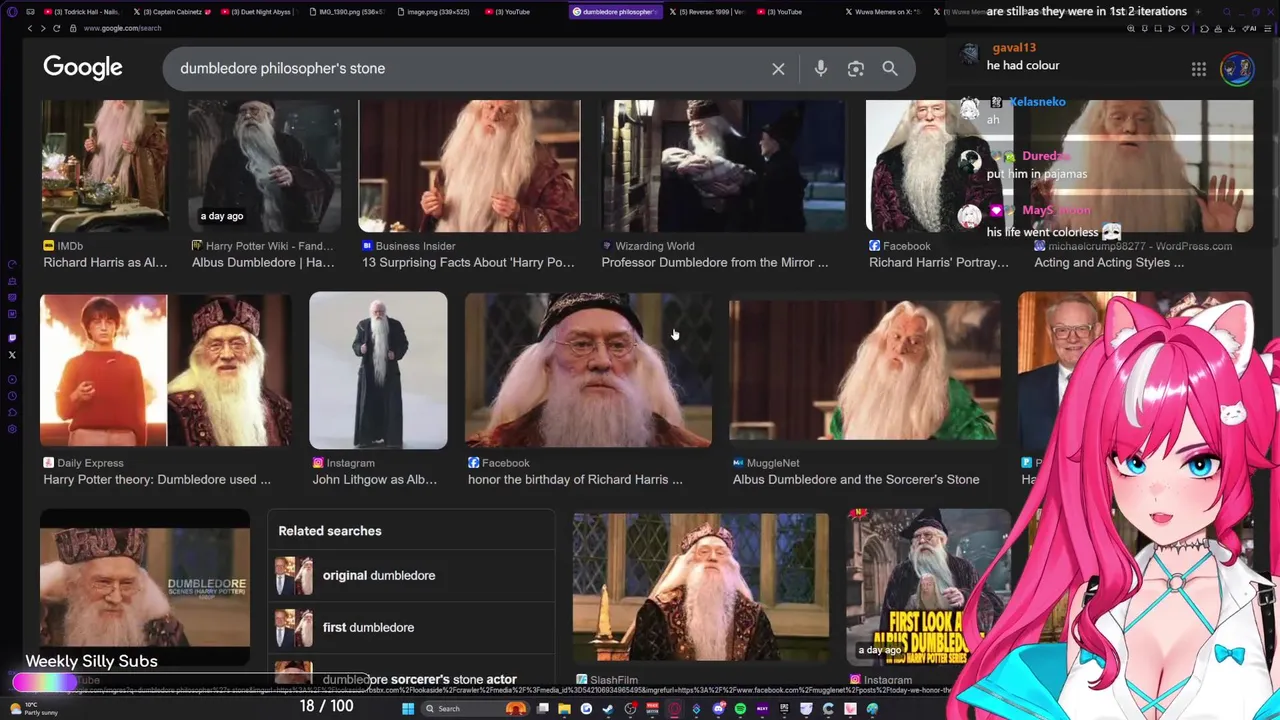Switch to the Reverse: 1999 X tab
Screen dimensions: 1280x720
tap(706, 11)
